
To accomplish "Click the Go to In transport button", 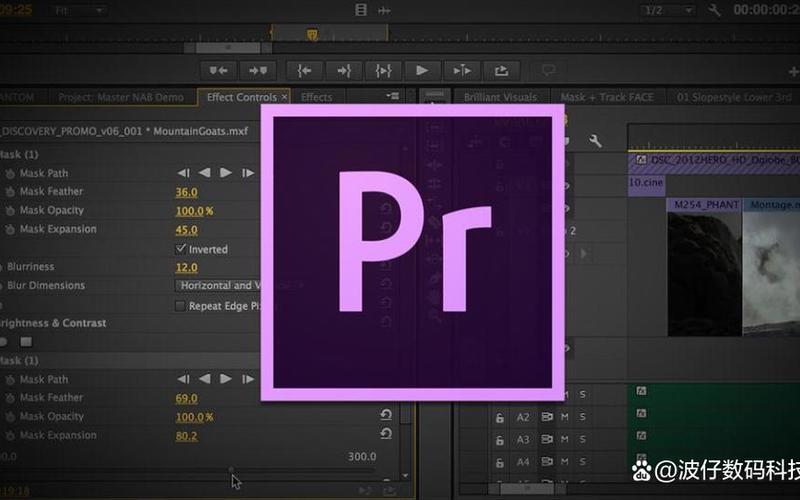I will (305, 70).
